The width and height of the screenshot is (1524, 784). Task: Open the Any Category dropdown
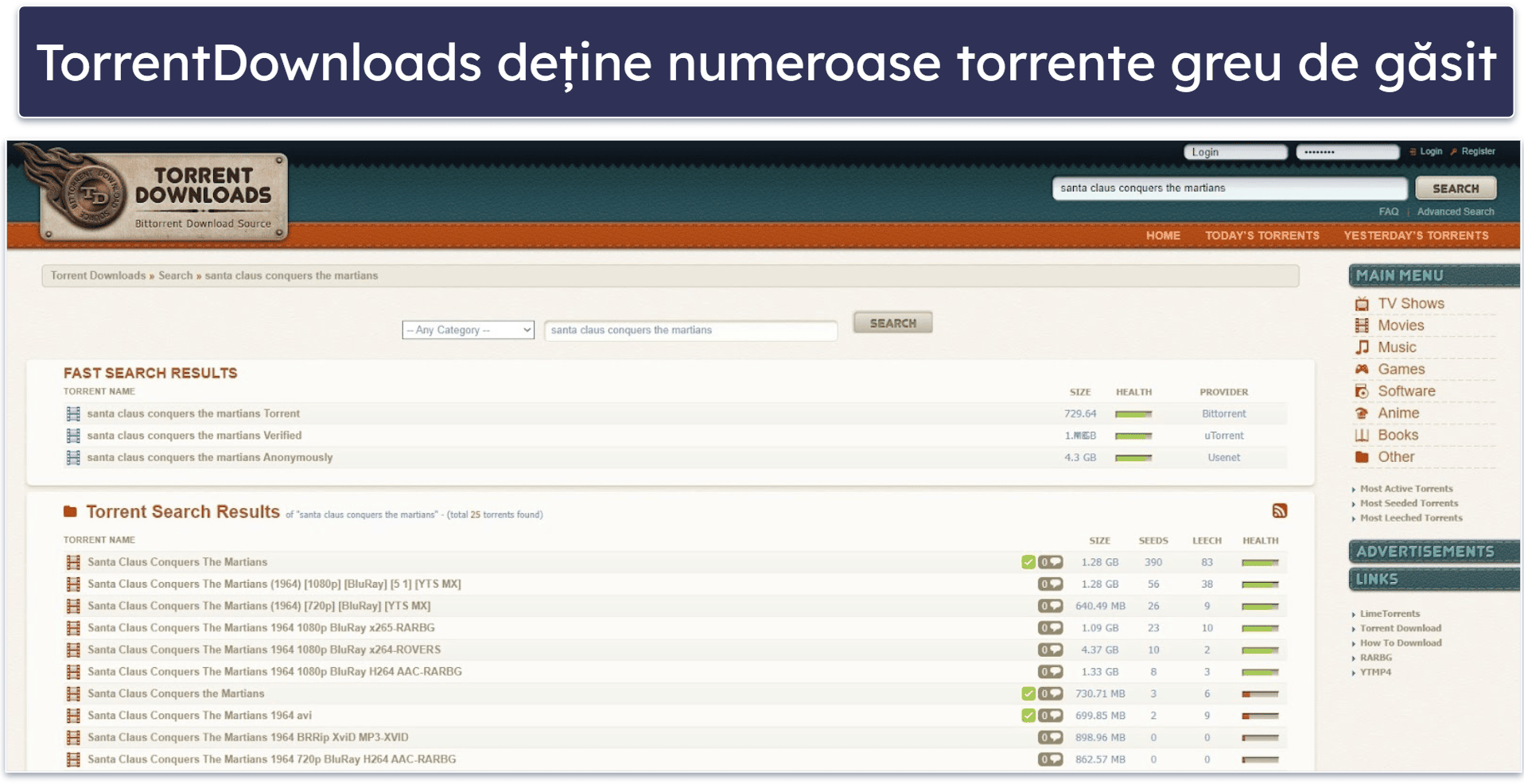click(x=468, y=330)
